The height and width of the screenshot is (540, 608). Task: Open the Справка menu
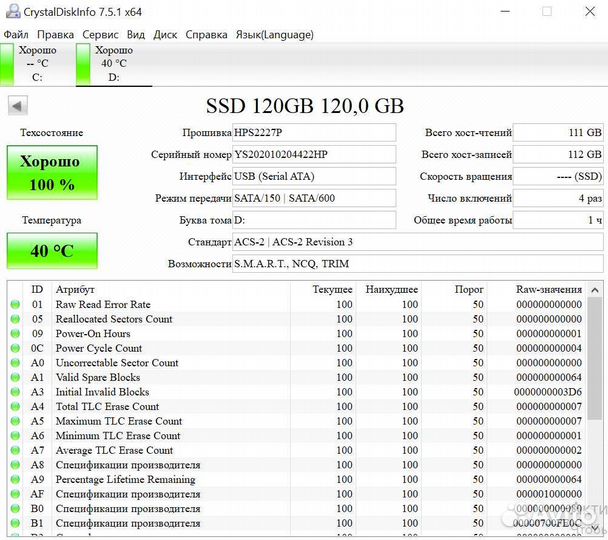click(x=206, y=35)
